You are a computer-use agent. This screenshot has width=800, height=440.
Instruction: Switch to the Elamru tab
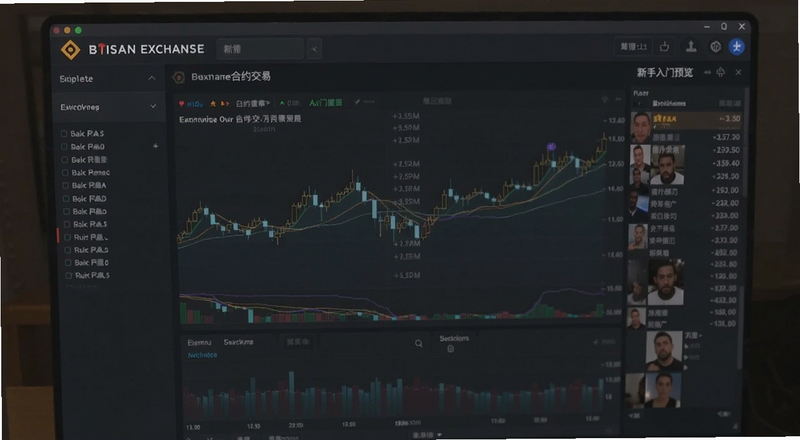tap(199, 343)
